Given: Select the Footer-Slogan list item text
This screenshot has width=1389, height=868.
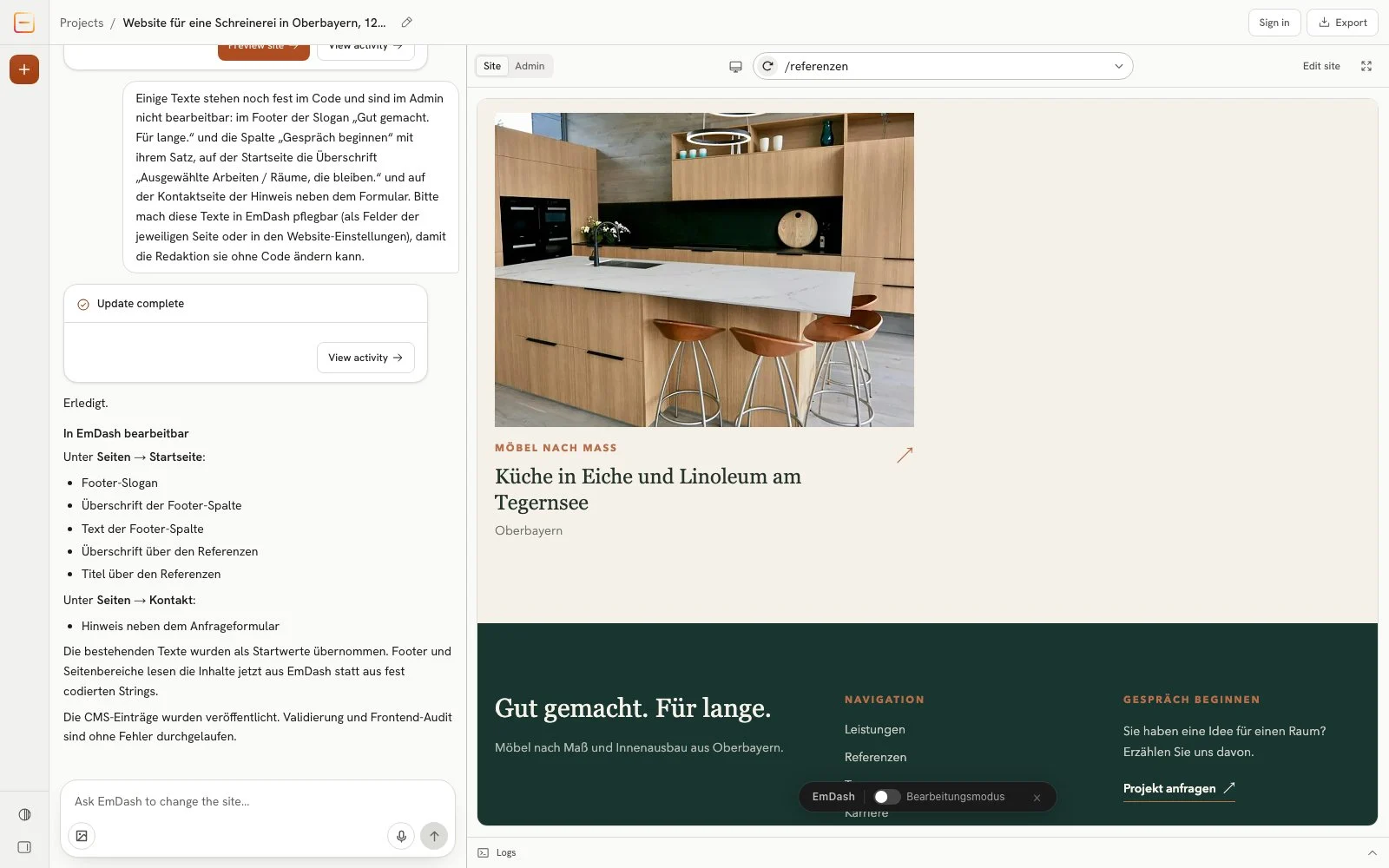Looking at the screenshot, I should coord(120,483).
